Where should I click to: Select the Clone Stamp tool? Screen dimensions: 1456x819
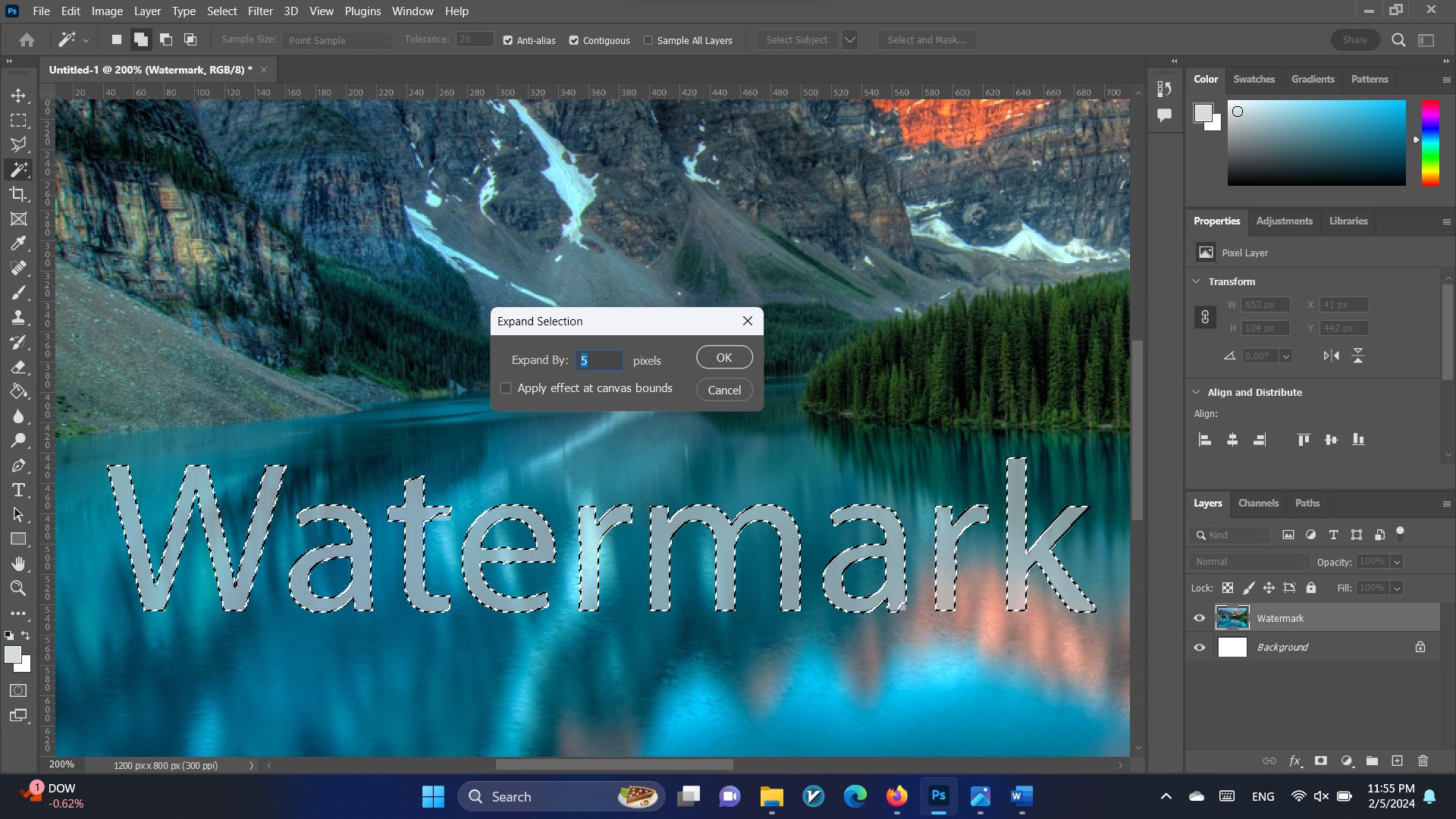click(x=19, y=317)
